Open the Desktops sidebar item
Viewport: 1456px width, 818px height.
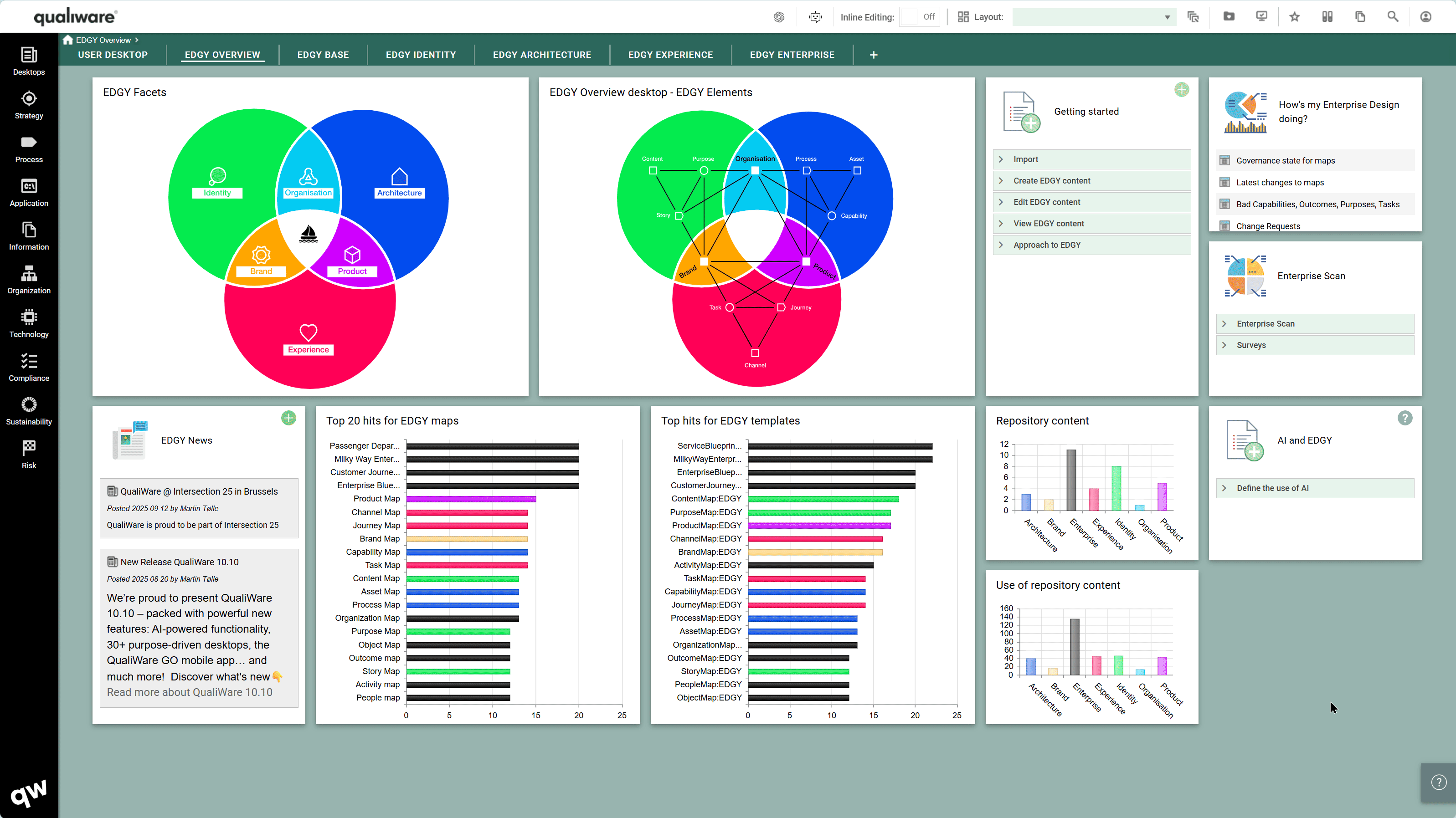click(29, 61)
